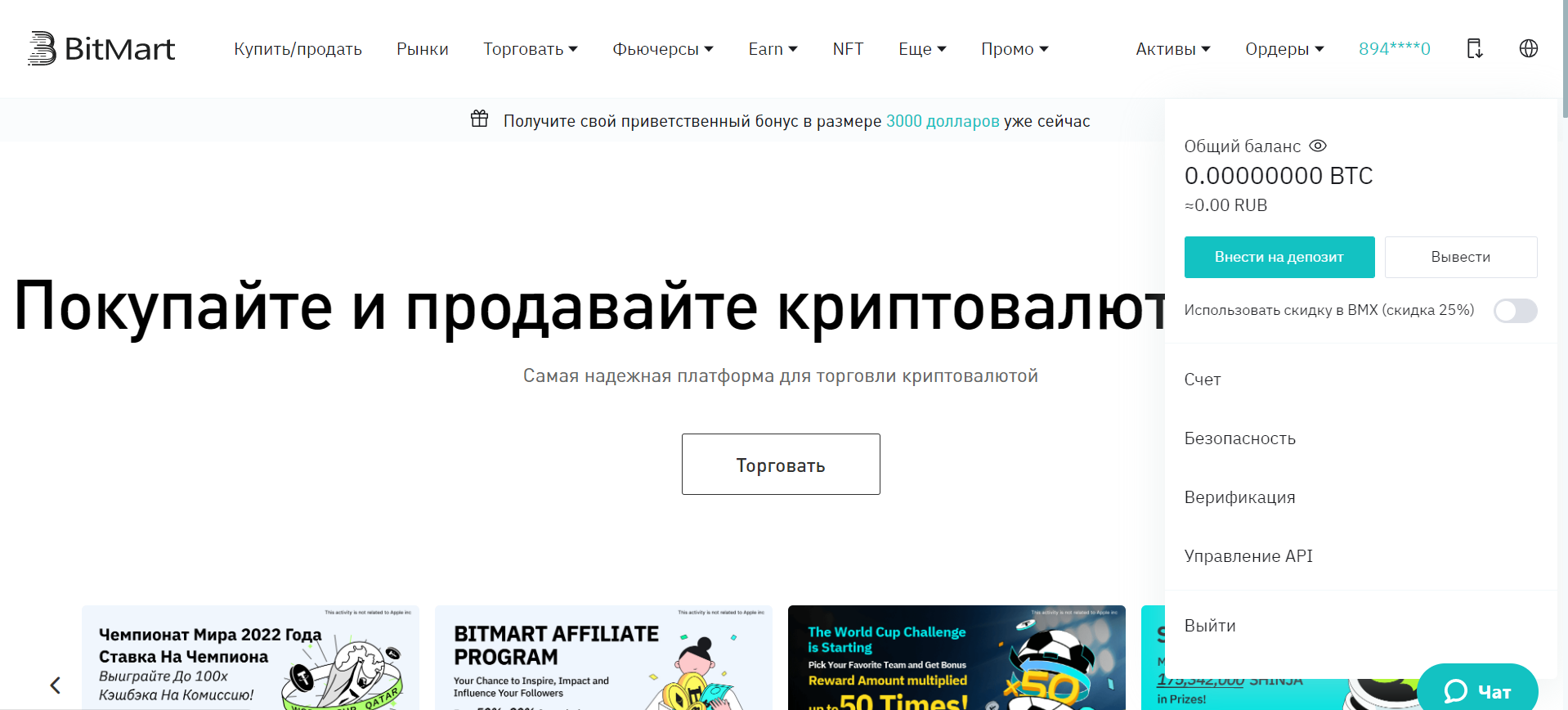Expand the Промо dropdown
The width and height of the screenshot is (1568, 710).
(1015, 49)
